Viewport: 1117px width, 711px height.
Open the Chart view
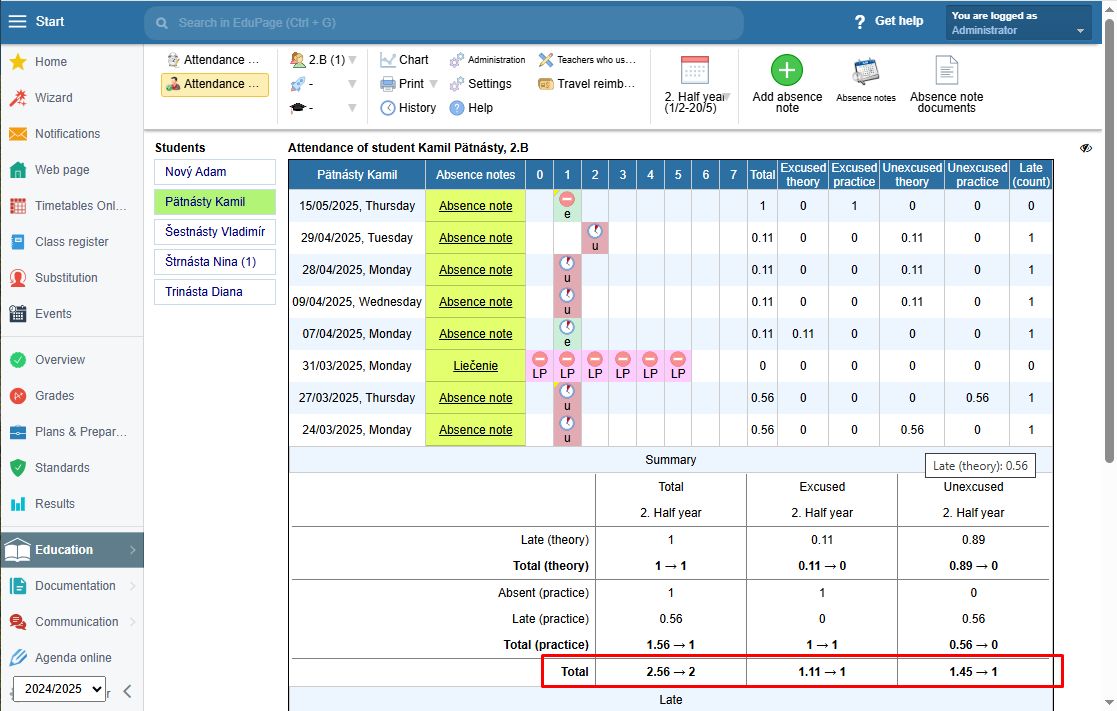[404, 60]
